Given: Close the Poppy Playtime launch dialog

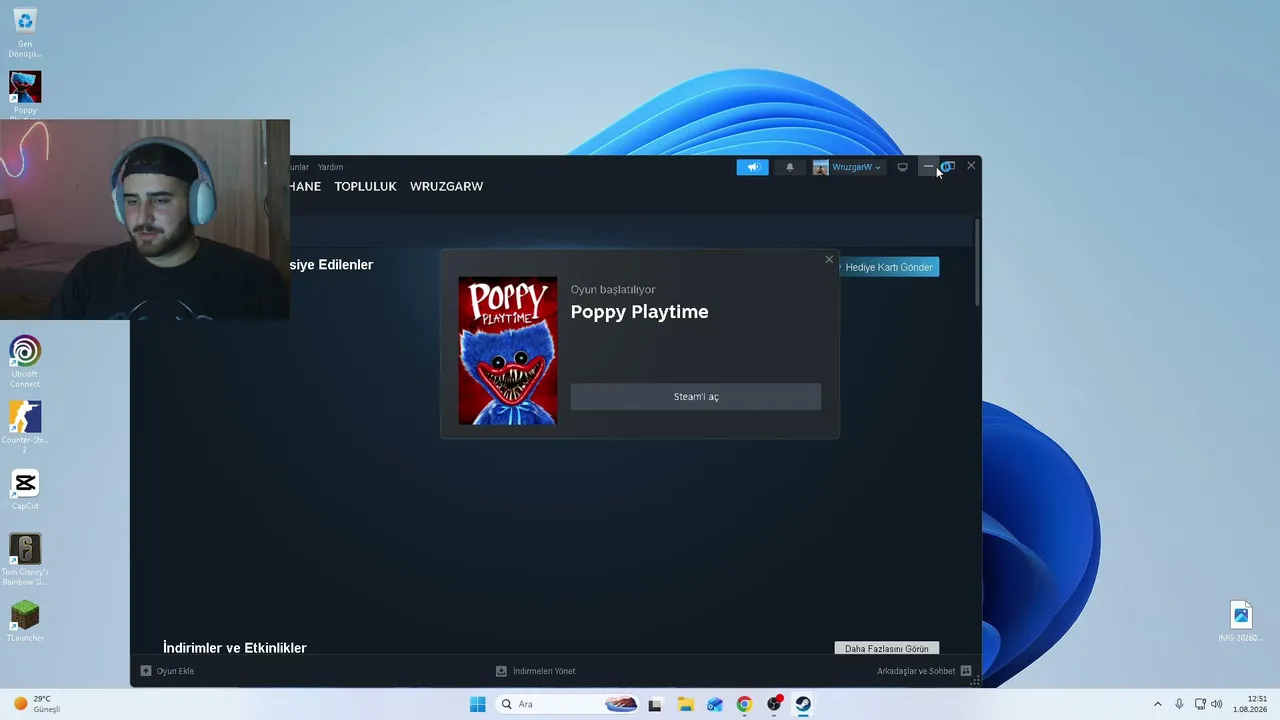Looking at the screenshot, I should click(829, 260).
